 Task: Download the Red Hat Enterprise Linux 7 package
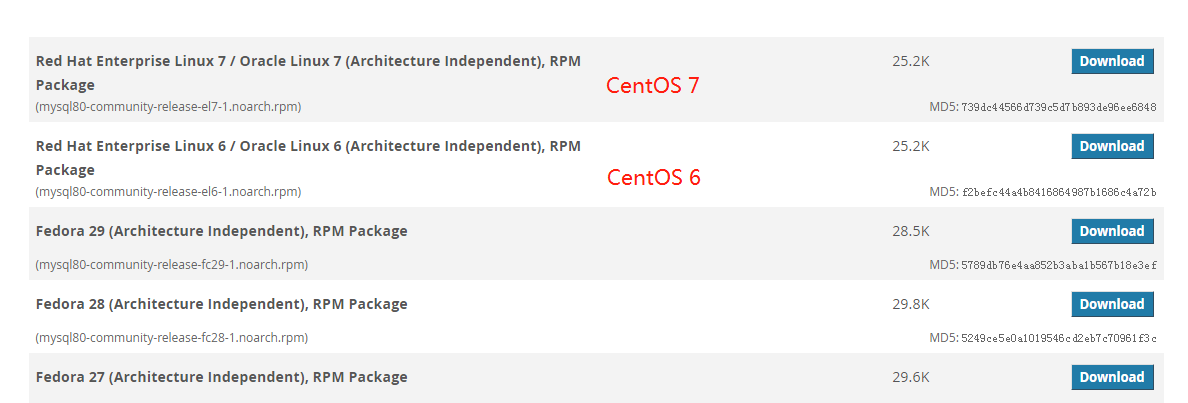click(1112, 61)
